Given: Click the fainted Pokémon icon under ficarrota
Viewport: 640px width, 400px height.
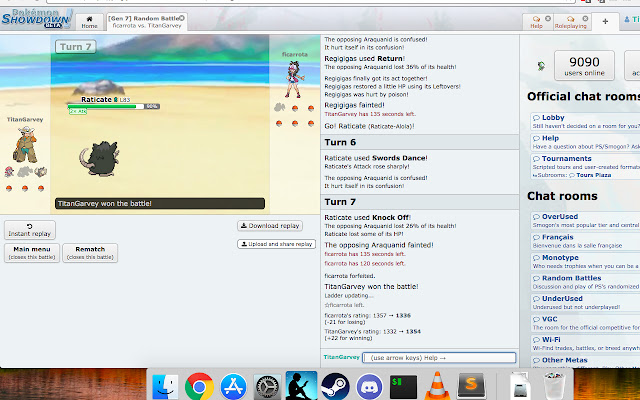Looking at the screenshot, I should 279,108.
